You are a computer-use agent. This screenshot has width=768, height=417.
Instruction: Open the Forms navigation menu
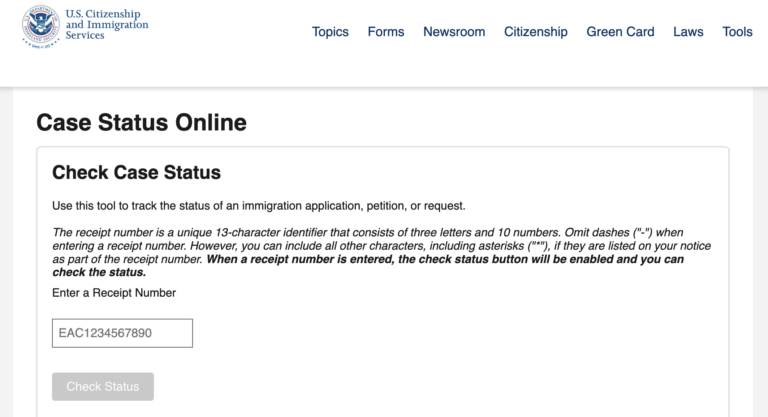point(386,32)
